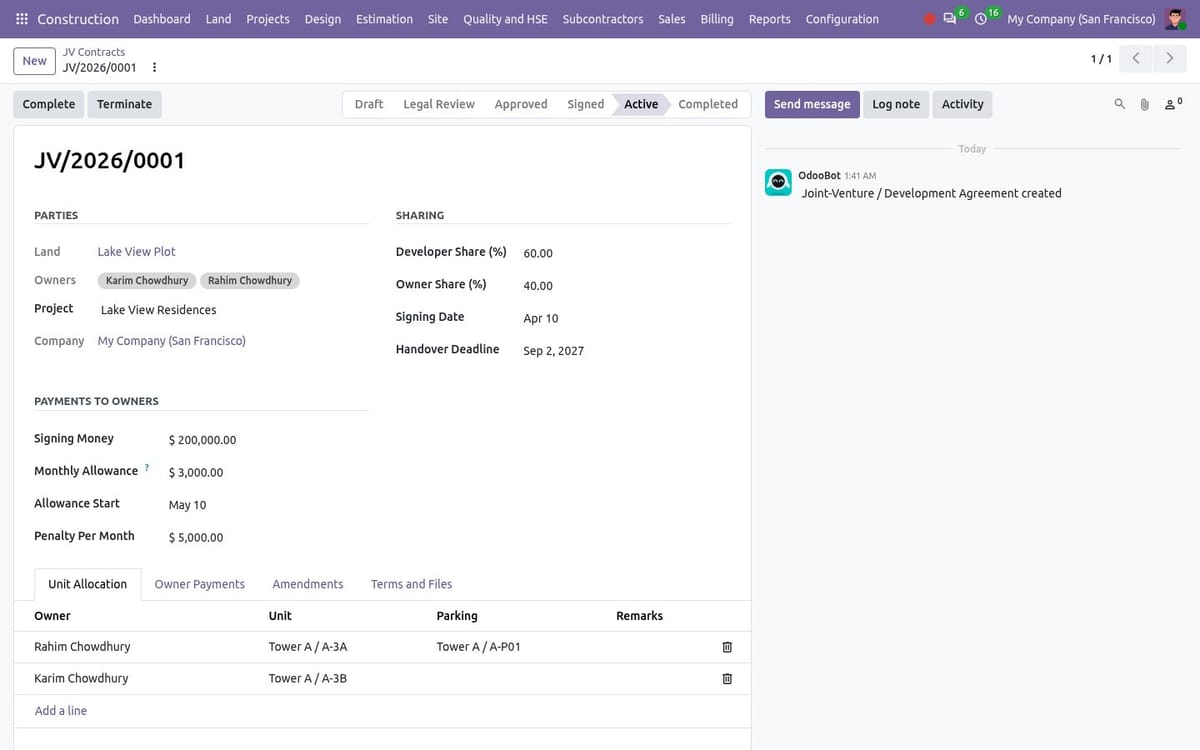Open the Land menu
1200x750 pixels.
(218, 19)
